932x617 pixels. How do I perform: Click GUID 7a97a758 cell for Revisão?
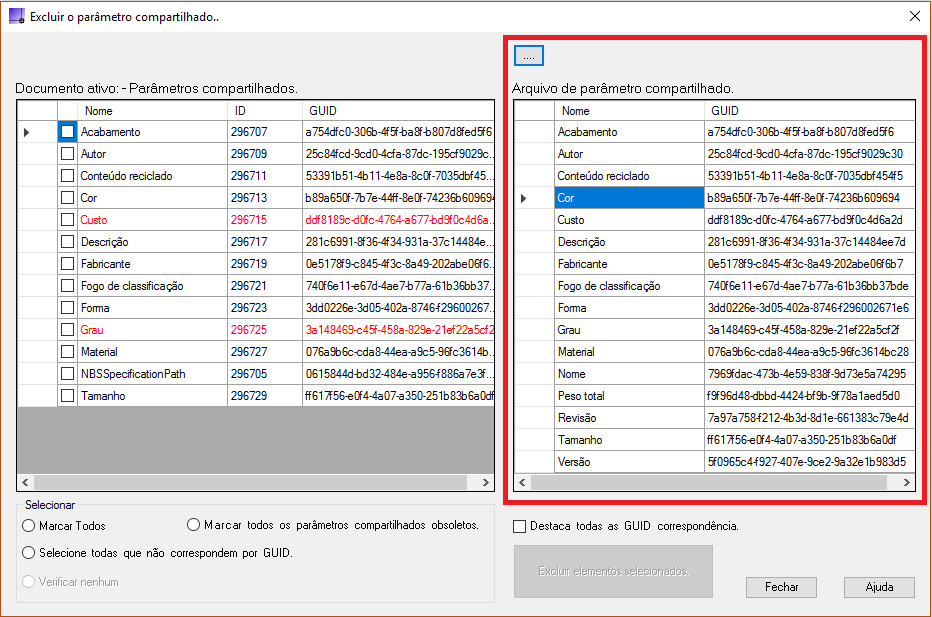click(810, 417)
